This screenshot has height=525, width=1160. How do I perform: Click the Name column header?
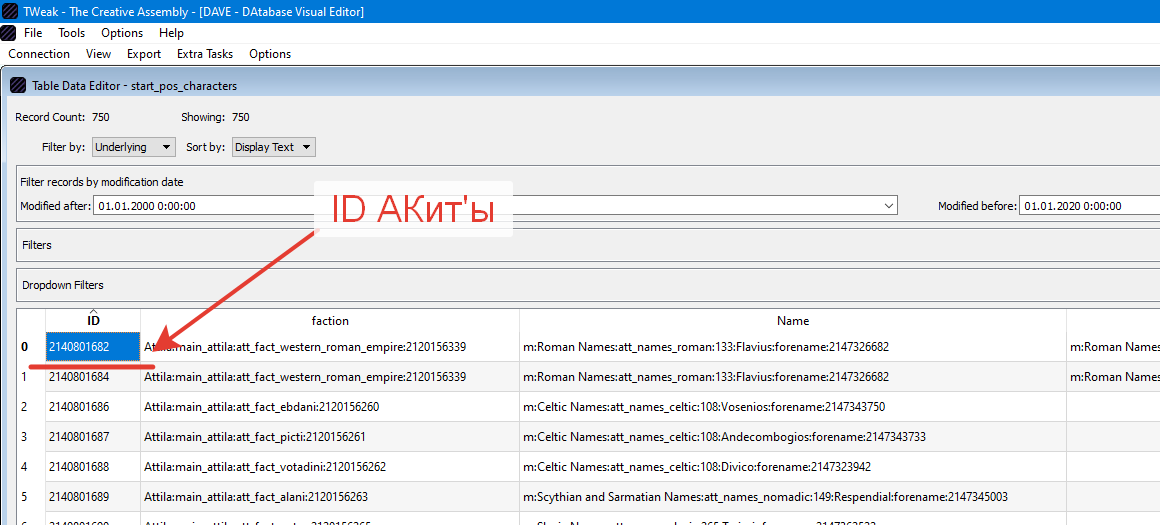[793, 321]
